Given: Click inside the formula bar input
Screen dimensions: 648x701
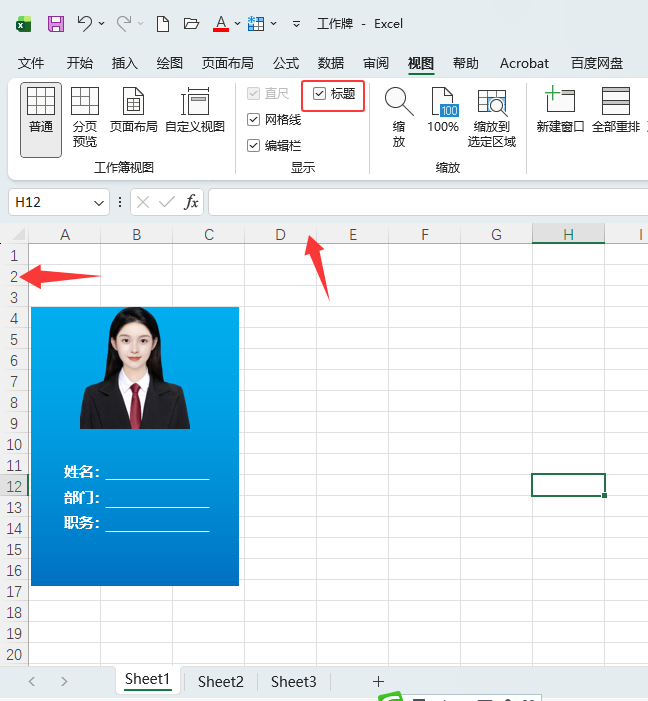Looking at the screenshot, I should [x=428, y=202].
